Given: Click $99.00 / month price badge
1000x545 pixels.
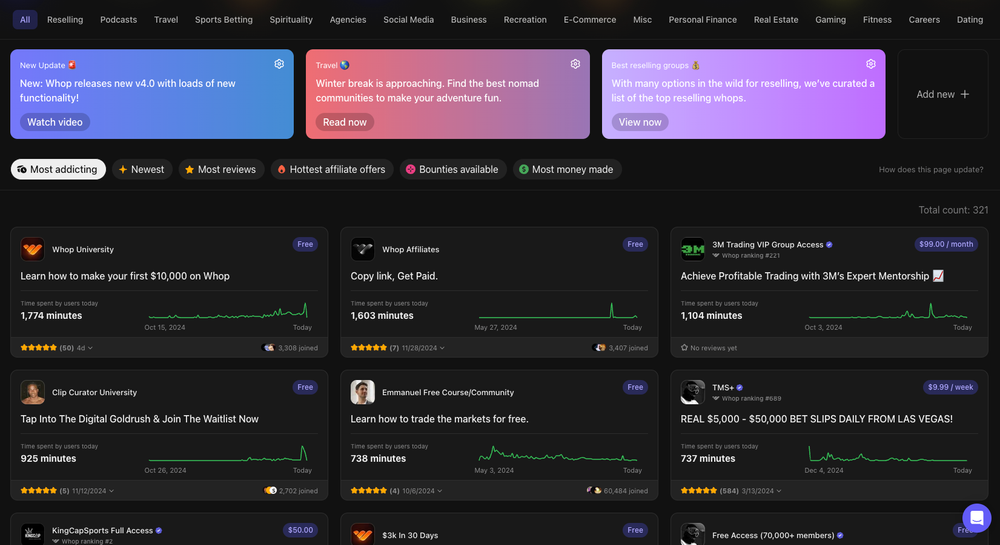Looking at the screenshot, I should point(946,244).
